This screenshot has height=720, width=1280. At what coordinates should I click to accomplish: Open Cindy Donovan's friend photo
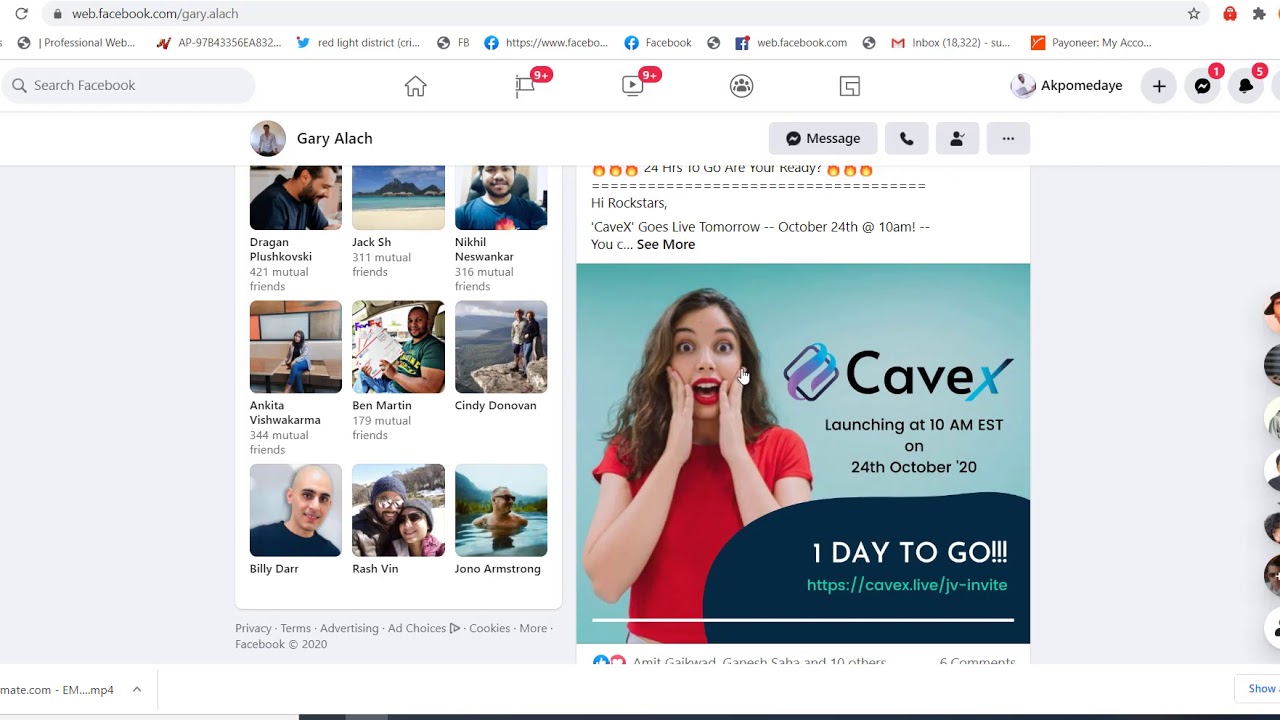pyautogui.click(x=501, y=347)
